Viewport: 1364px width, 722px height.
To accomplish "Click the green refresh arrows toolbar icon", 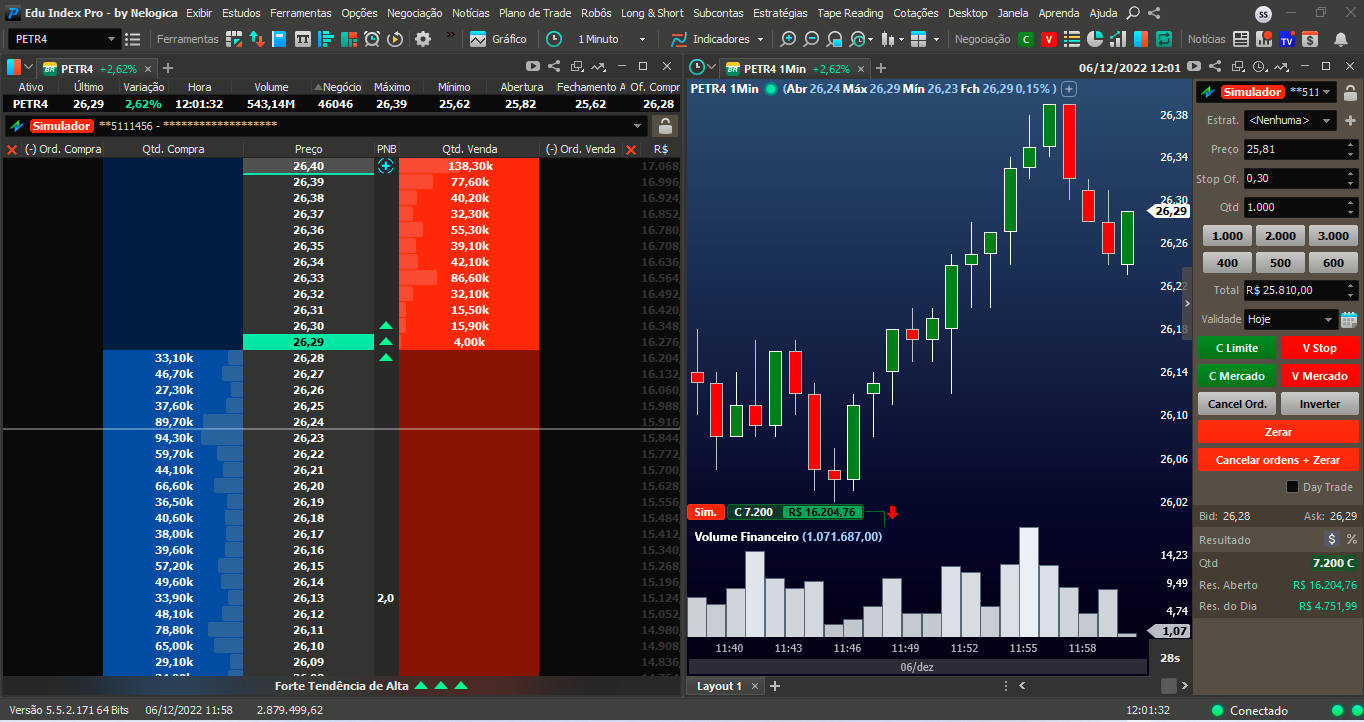I will point(1164,39).
